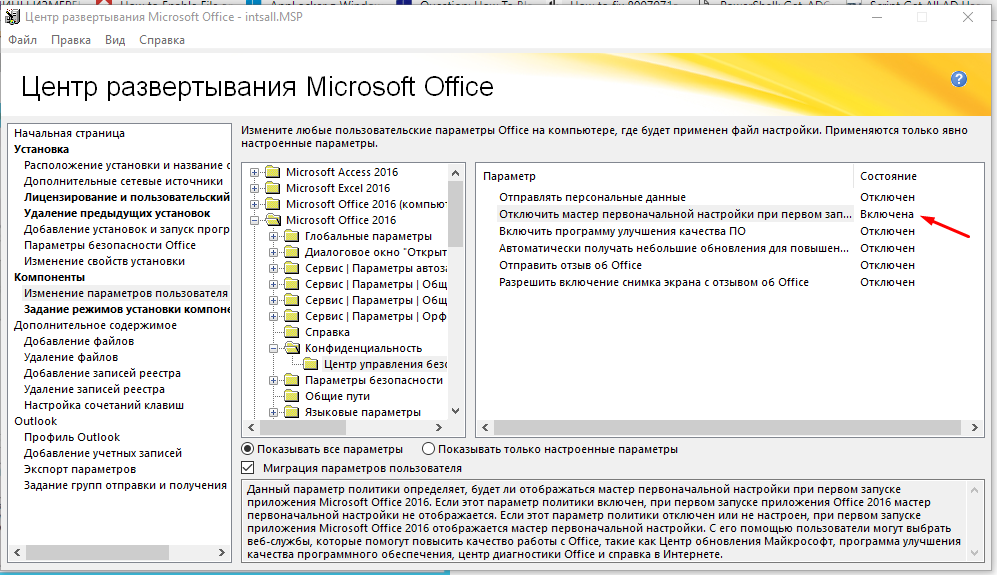
Task: Collapse the Microsoft Office 2016 tree node
Action: (254, 220)
